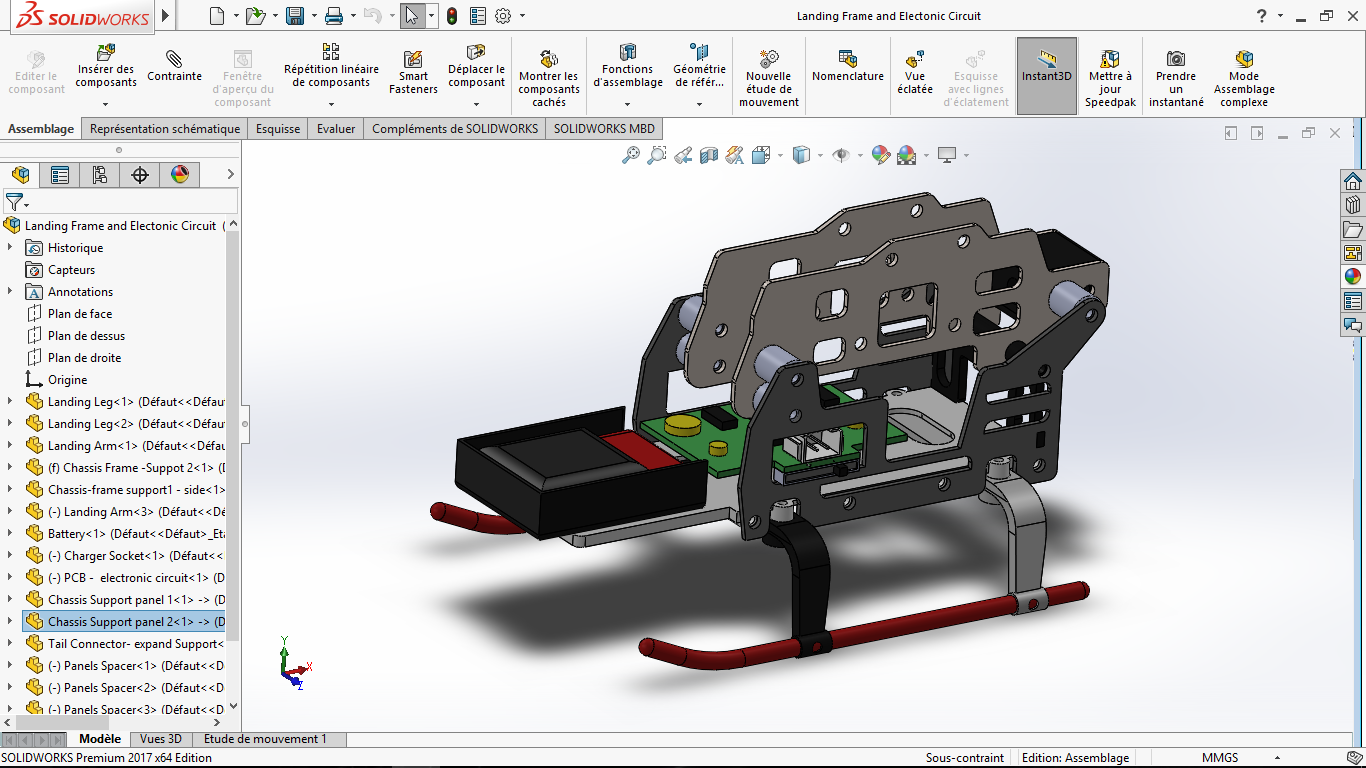The width and height of the screenshot is (1366, 768).
Task: Open the DisplayManager color sphere tab
Action: coord(180,175)
